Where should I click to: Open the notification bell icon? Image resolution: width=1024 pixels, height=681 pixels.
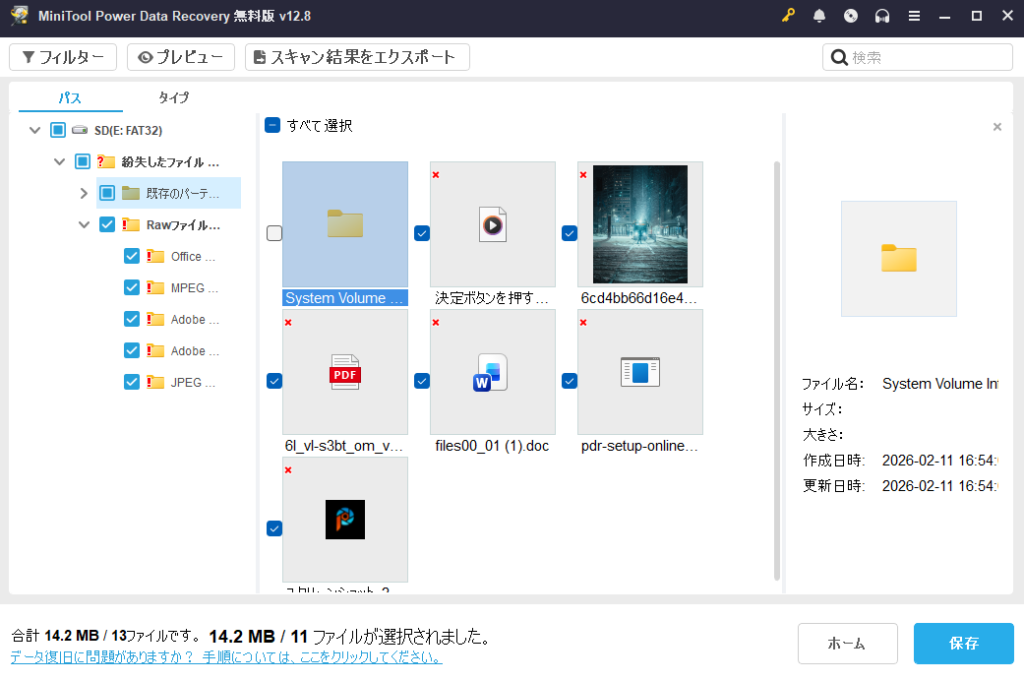[819, 16]
